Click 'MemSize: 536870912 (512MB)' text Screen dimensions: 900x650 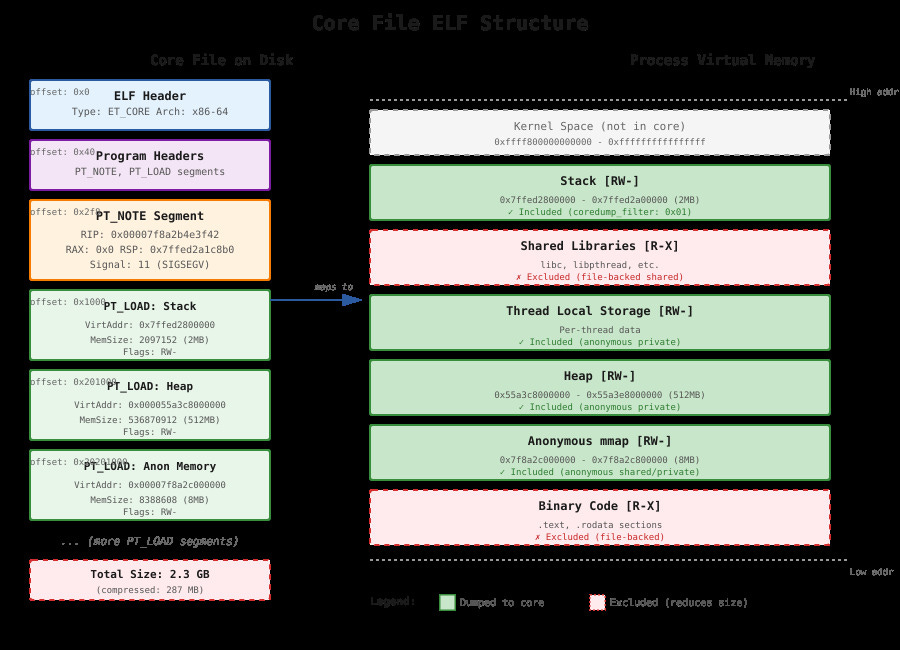click(x=150, y=419)
